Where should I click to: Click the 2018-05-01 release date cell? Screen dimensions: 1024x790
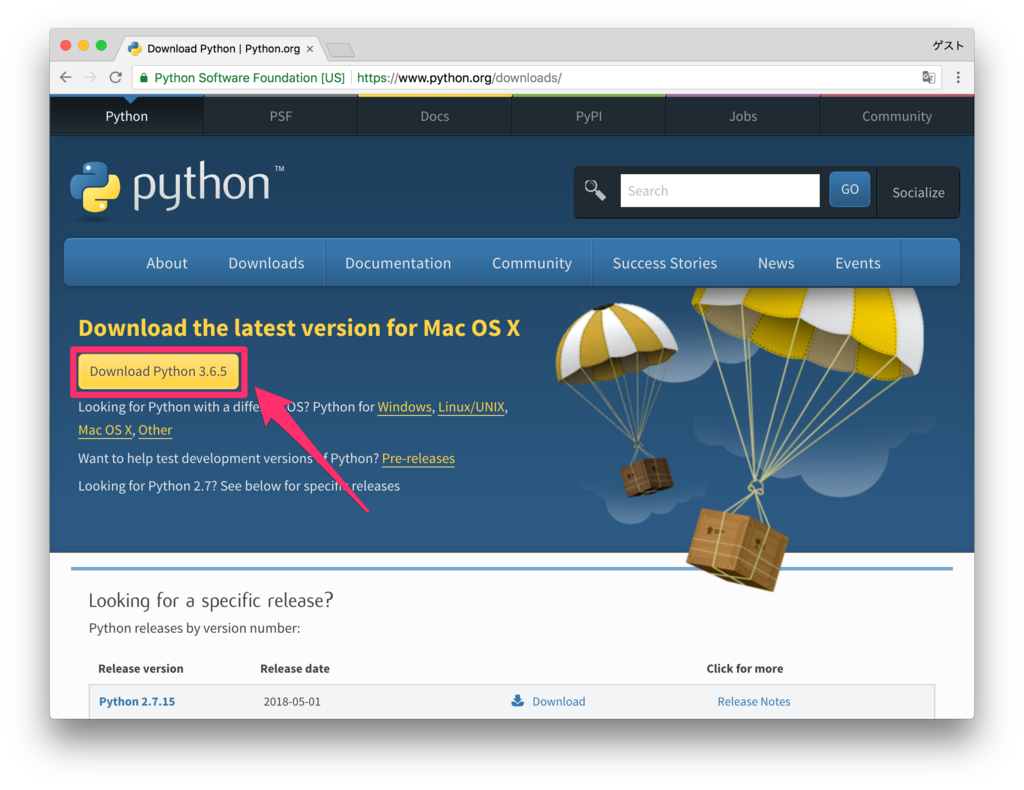292,701
